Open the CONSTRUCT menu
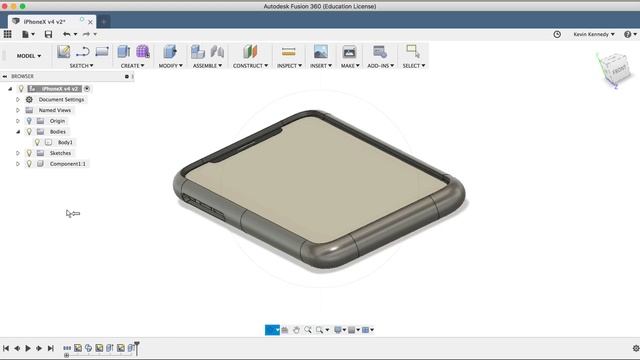 coord(250,65)
